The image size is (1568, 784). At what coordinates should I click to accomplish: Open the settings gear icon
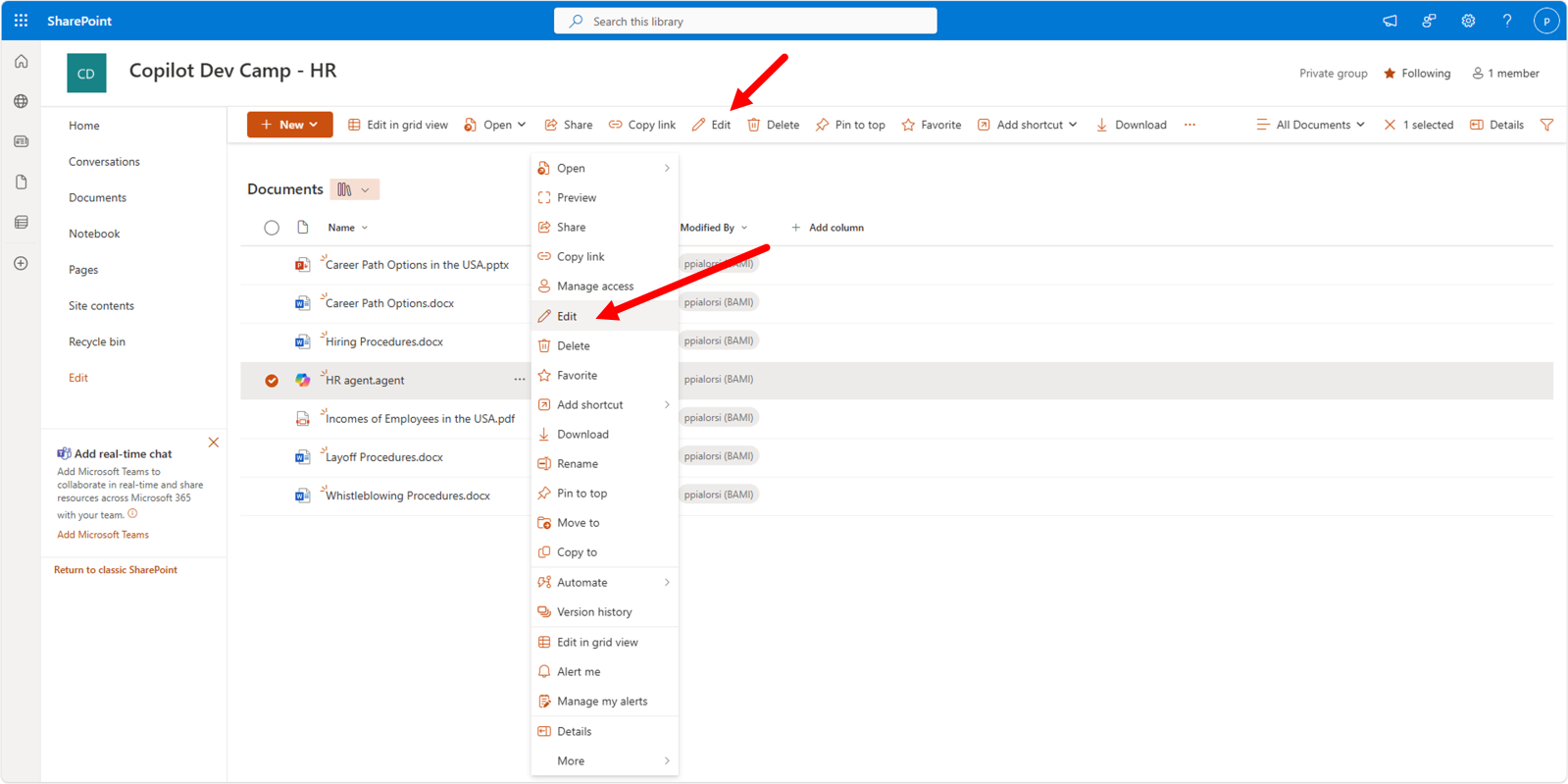(1468, 21)
